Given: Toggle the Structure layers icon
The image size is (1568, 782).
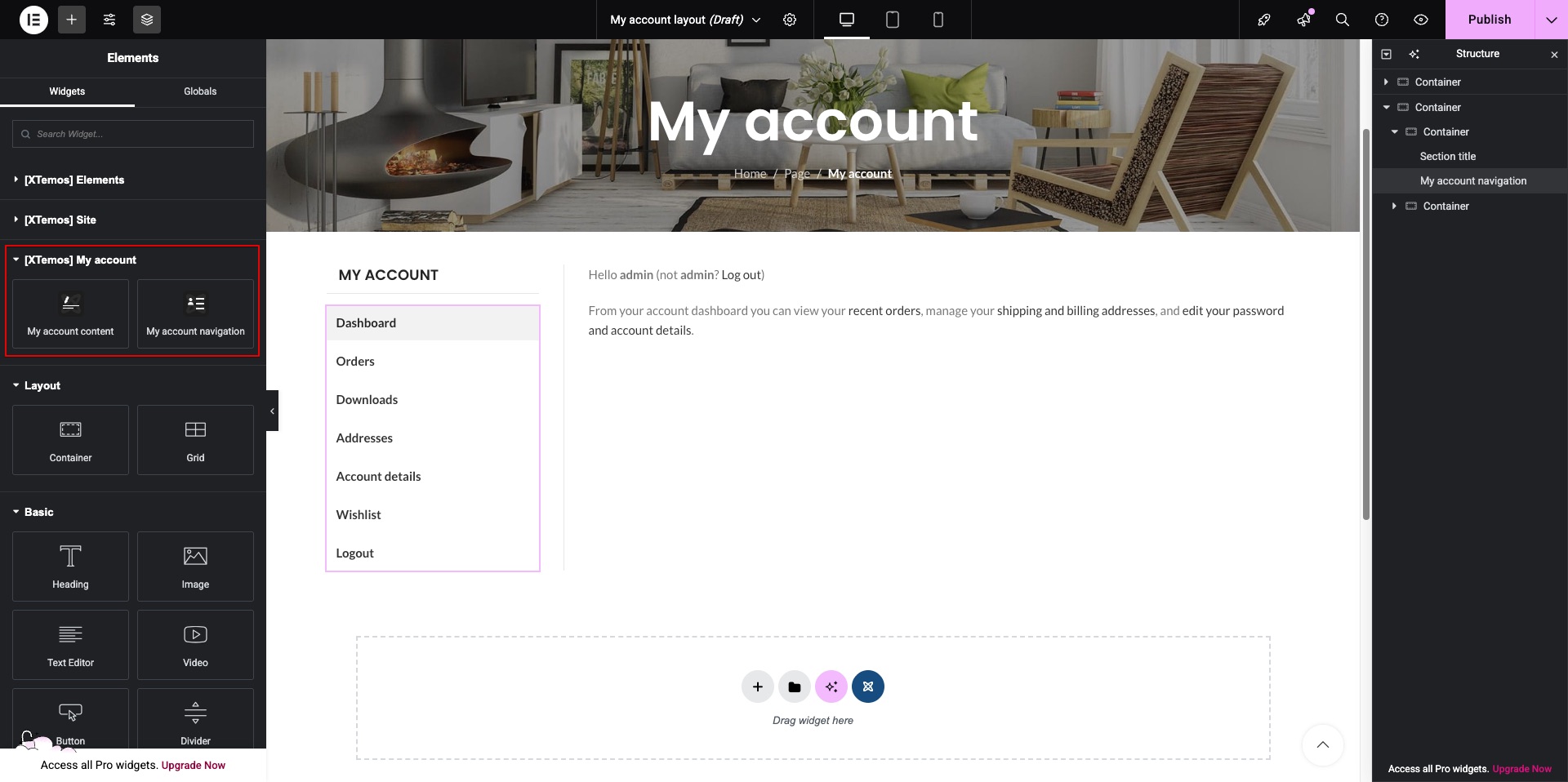Looking at the screenshot, I should tap(147, 20).
